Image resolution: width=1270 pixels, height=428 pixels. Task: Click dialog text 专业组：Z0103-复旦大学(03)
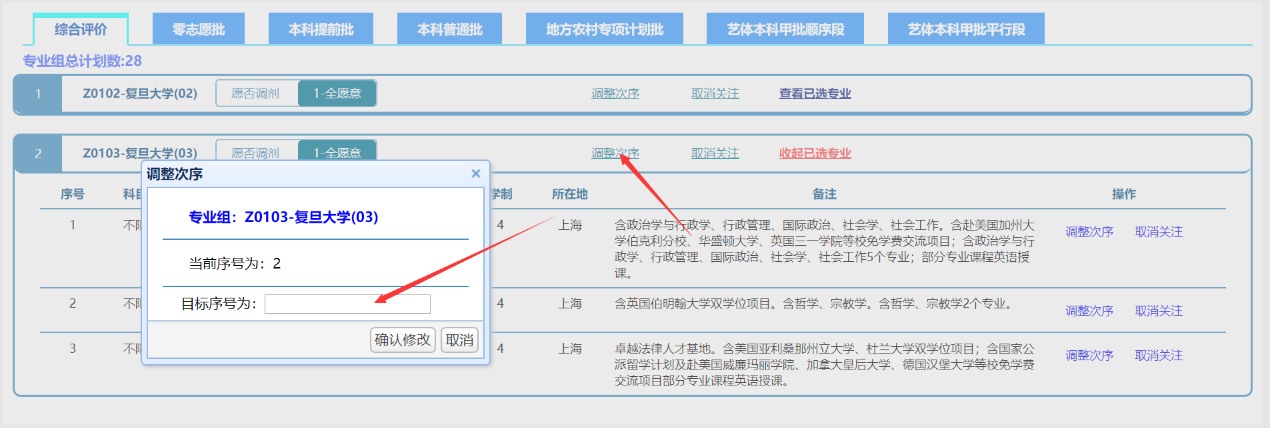(x=283, y=216)
